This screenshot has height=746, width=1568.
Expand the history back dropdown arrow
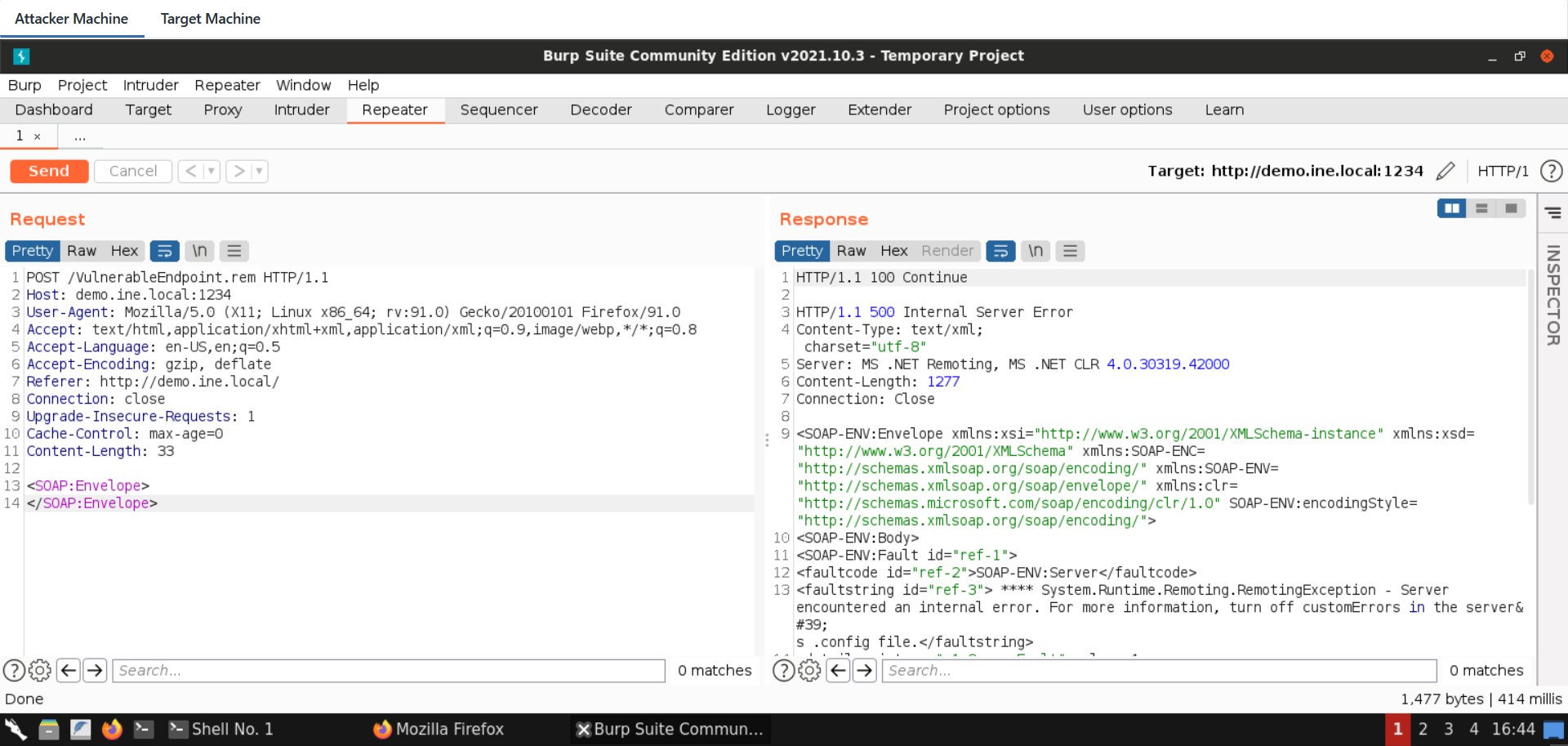click(212, 171)
